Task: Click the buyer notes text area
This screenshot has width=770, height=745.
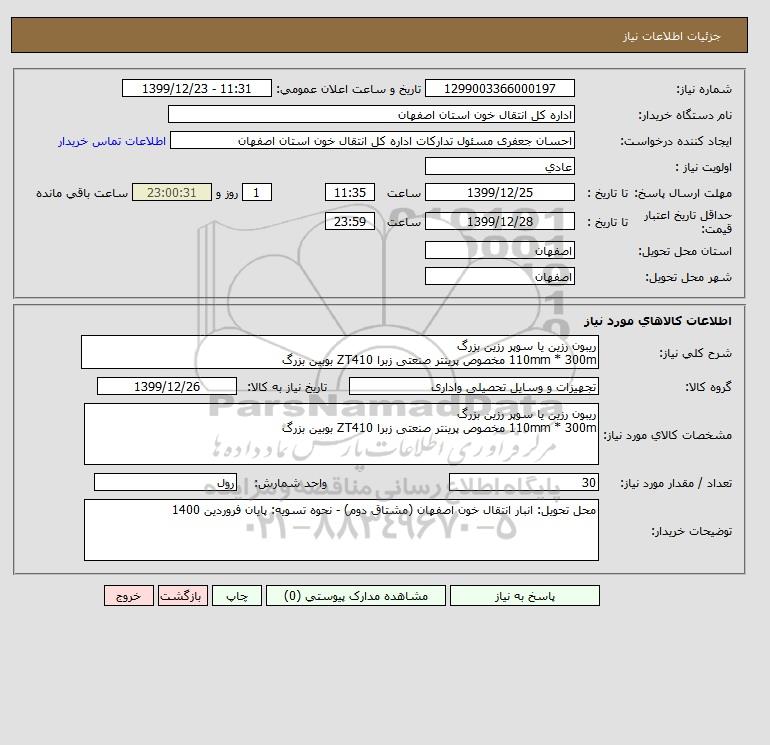Action: click(341, 530)
